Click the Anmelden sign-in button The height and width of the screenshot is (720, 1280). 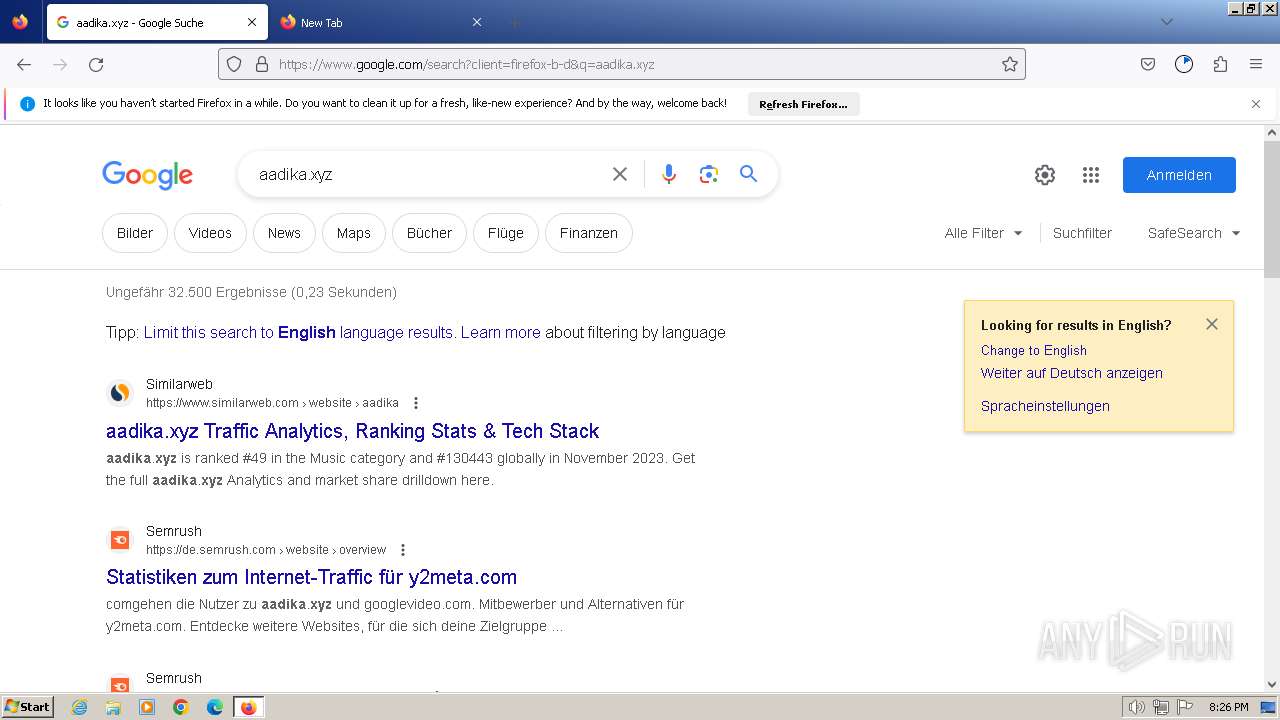[1179, 175]
